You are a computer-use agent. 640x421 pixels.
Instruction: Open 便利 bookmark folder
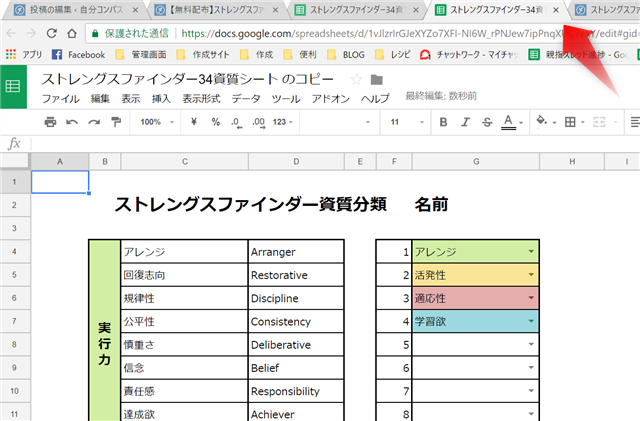pyautogui.click(x=300, y=54)
